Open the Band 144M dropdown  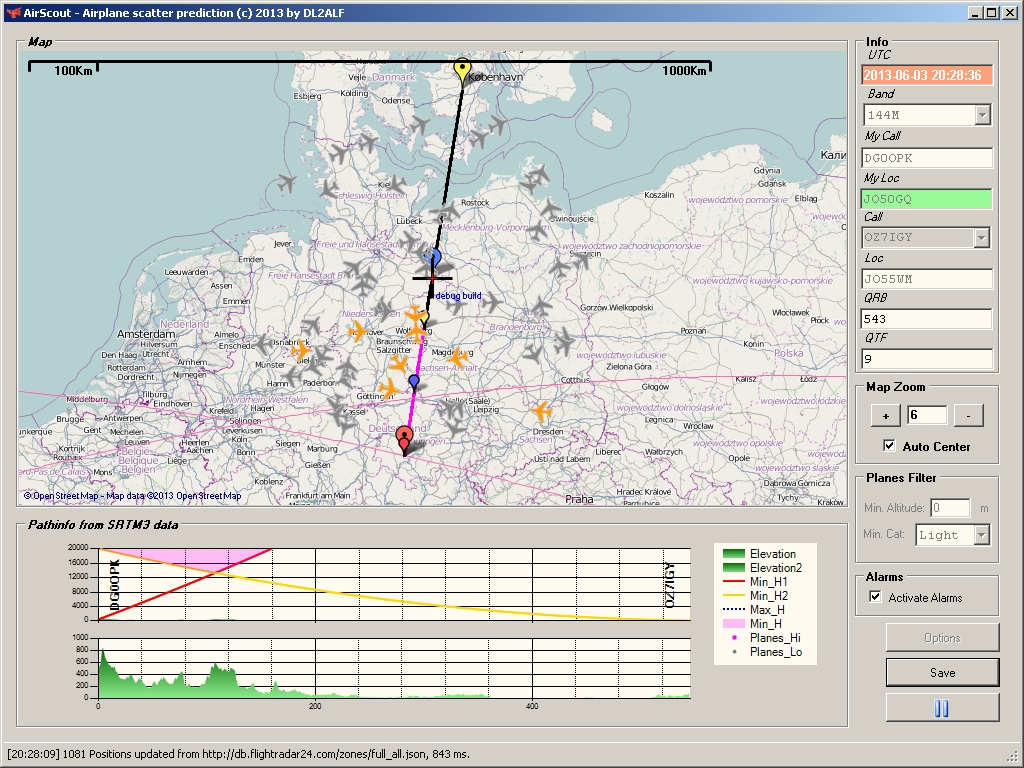point(982,115)
